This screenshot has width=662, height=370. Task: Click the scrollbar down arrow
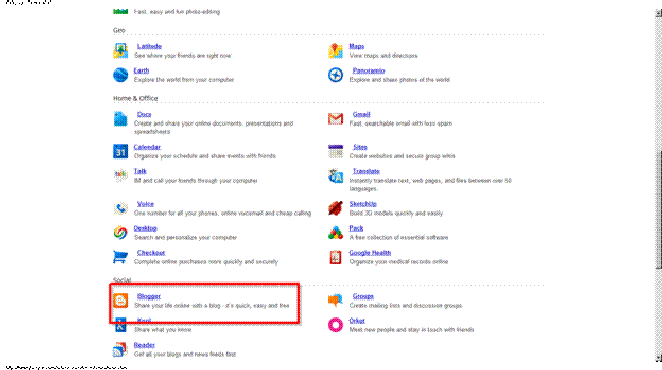click(x=658, y=359)
